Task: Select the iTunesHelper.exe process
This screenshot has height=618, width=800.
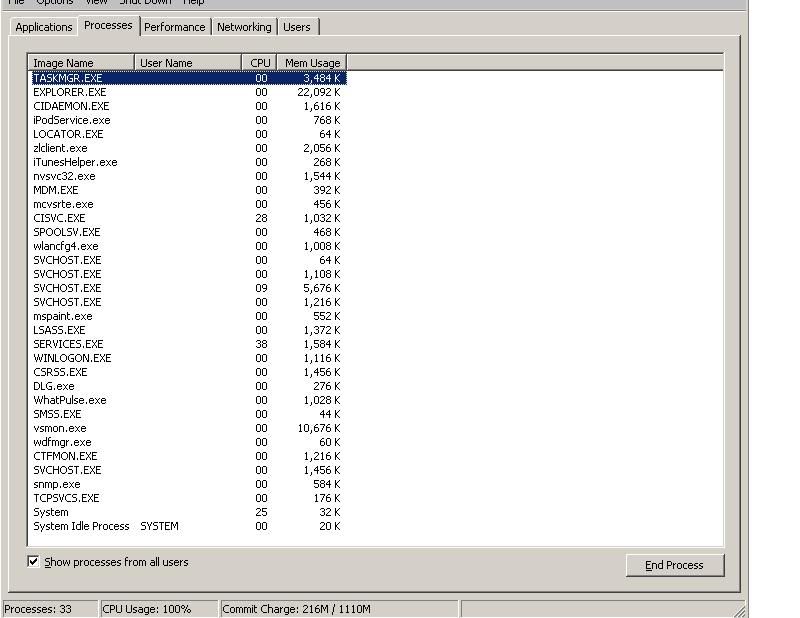Action: (x=189, y=162)
